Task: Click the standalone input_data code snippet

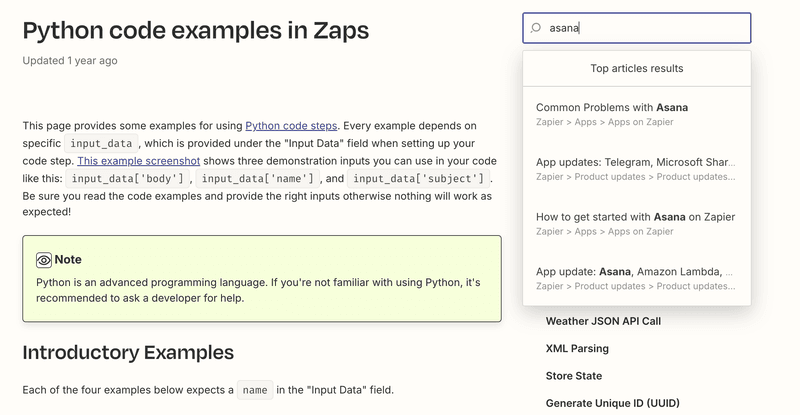Action: click(x=101, y=143)
